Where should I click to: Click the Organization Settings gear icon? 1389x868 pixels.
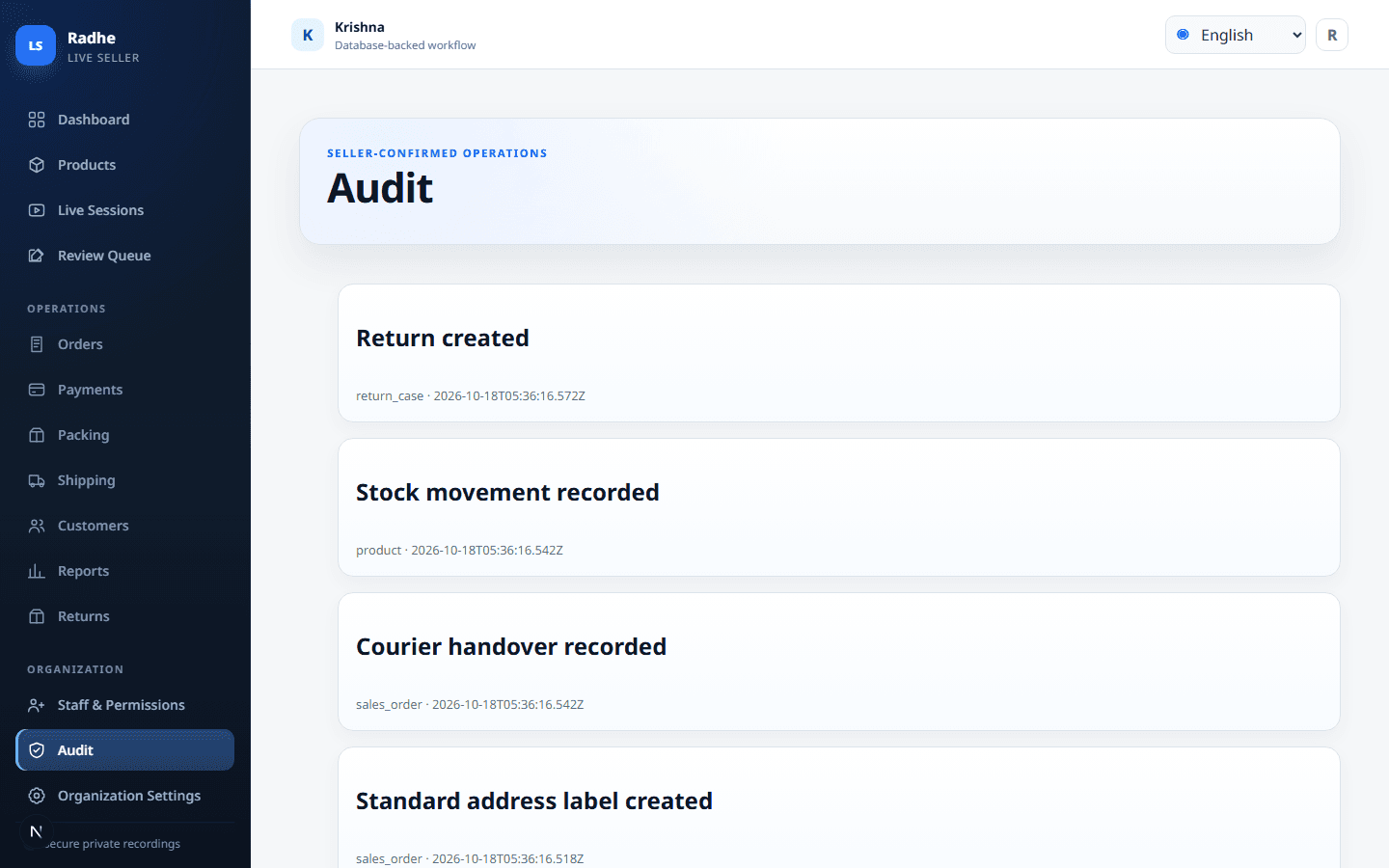click(x=37, y=796)
